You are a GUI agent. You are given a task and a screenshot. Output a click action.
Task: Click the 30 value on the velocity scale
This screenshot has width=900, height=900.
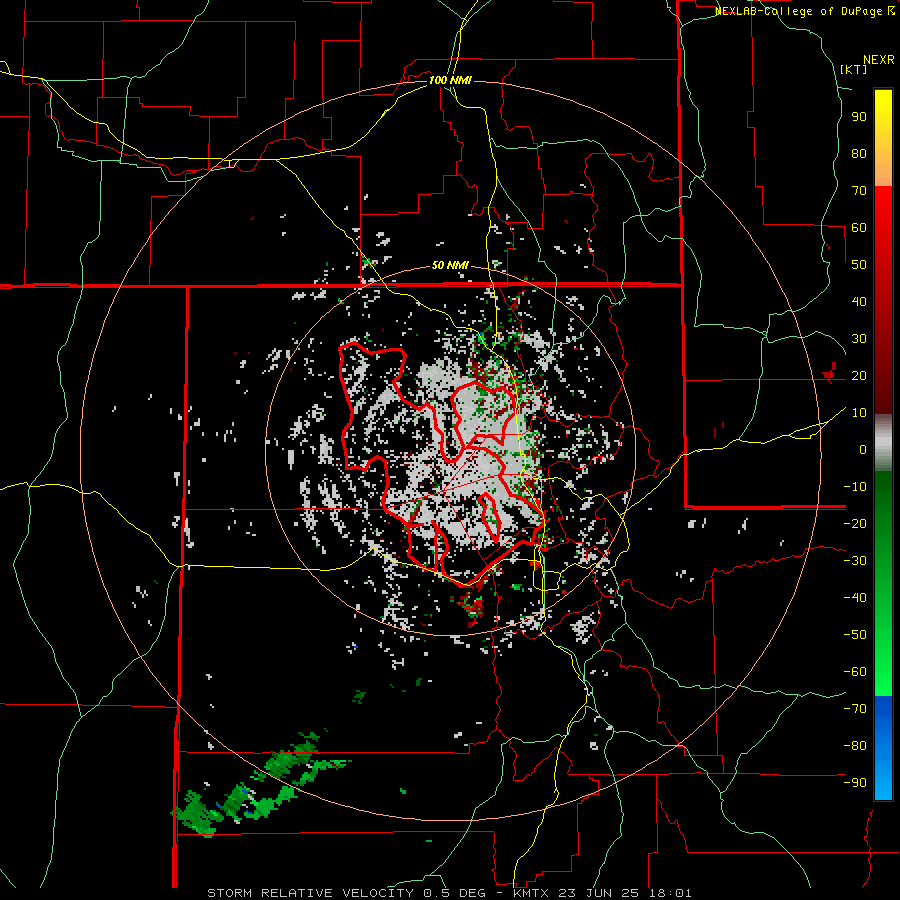[859, 339]
